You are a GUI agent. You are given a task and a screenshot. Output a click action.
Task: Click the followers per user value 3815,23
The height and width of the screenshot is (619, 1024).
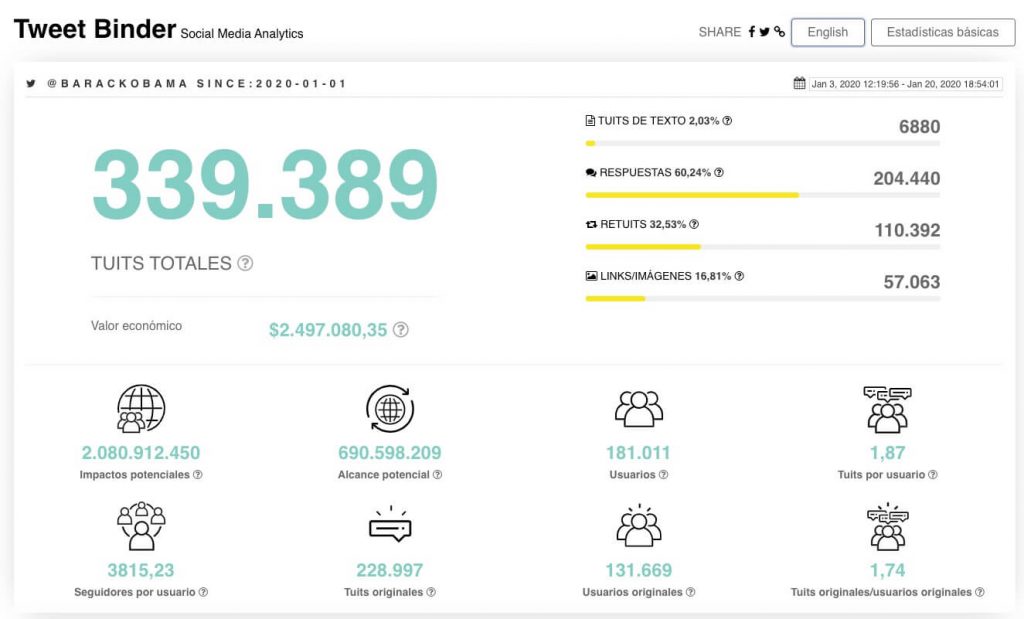point(141,570)
